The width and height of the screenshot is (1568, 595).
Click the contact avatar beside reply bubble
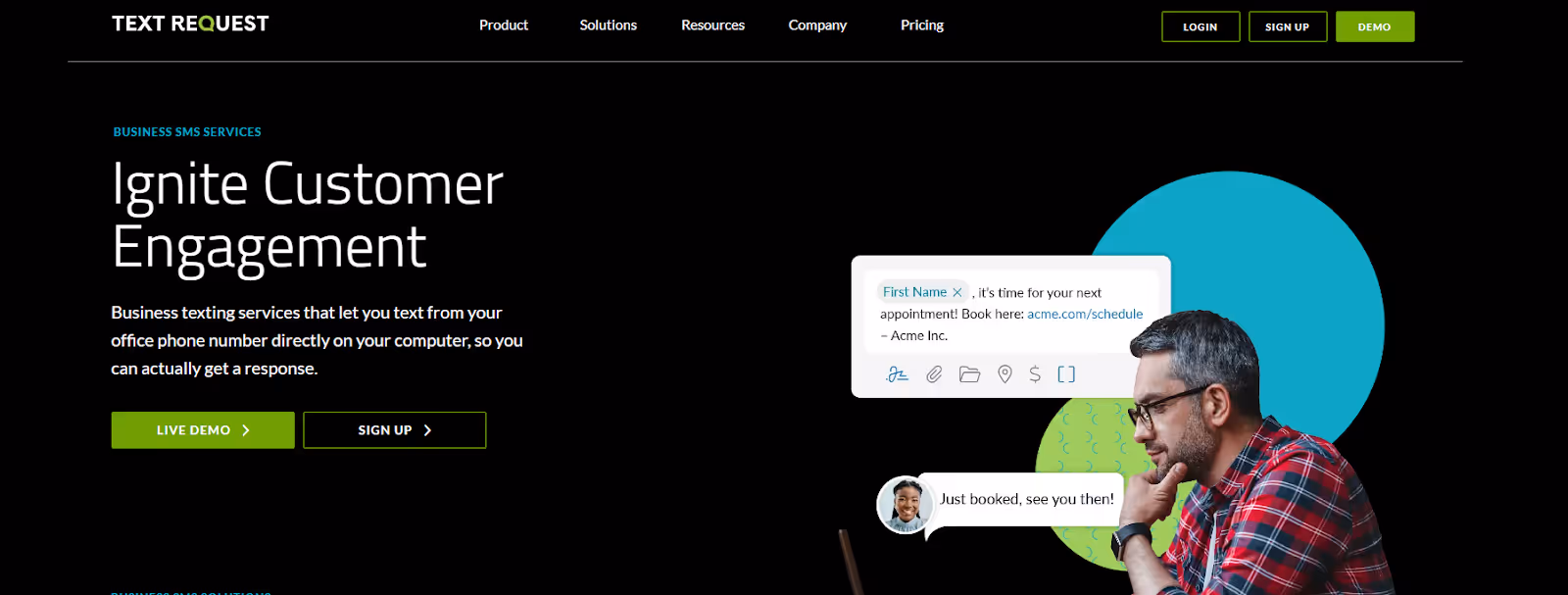(905, 505)
